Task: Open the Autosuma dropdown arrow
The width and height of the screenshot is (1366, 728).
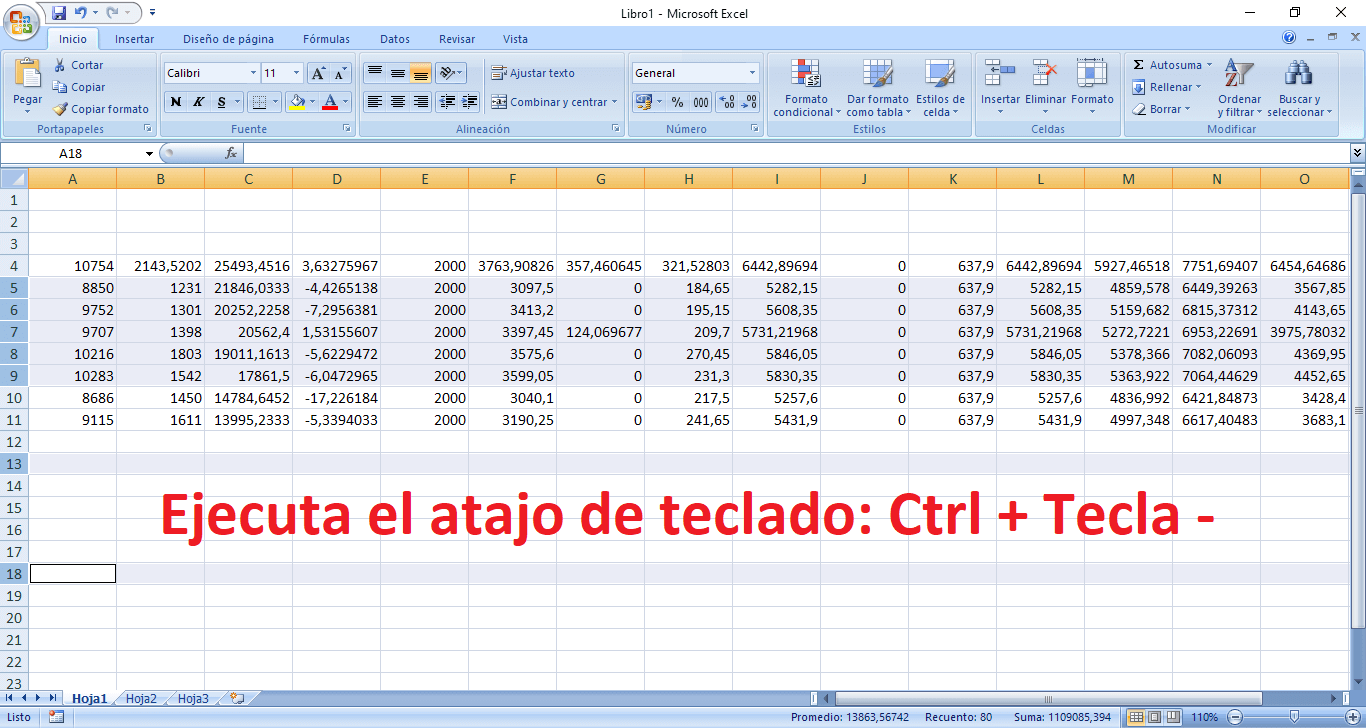Action: pos(1208,65)
